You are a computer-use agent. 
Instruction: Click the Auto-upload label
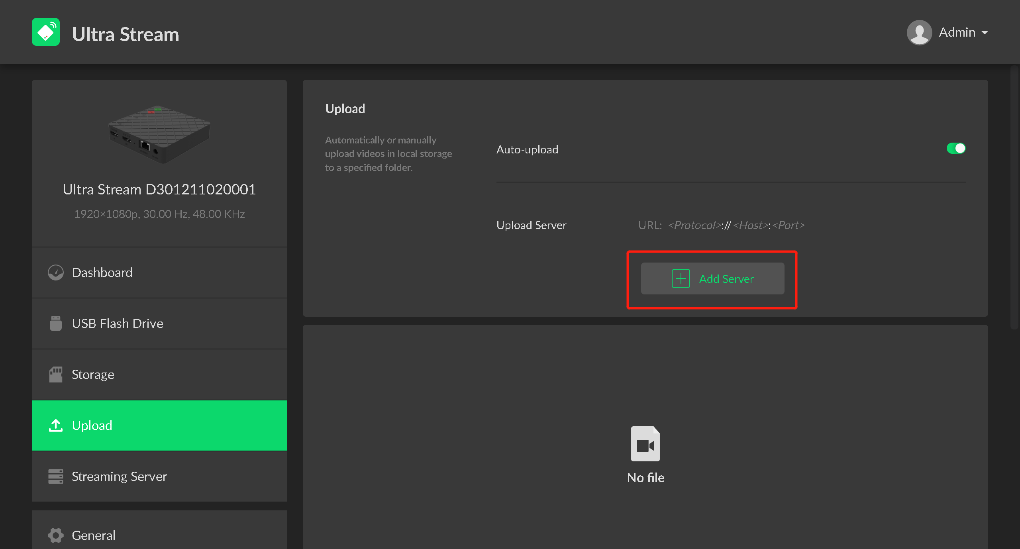pyautogui.click(x=528, y=150)
